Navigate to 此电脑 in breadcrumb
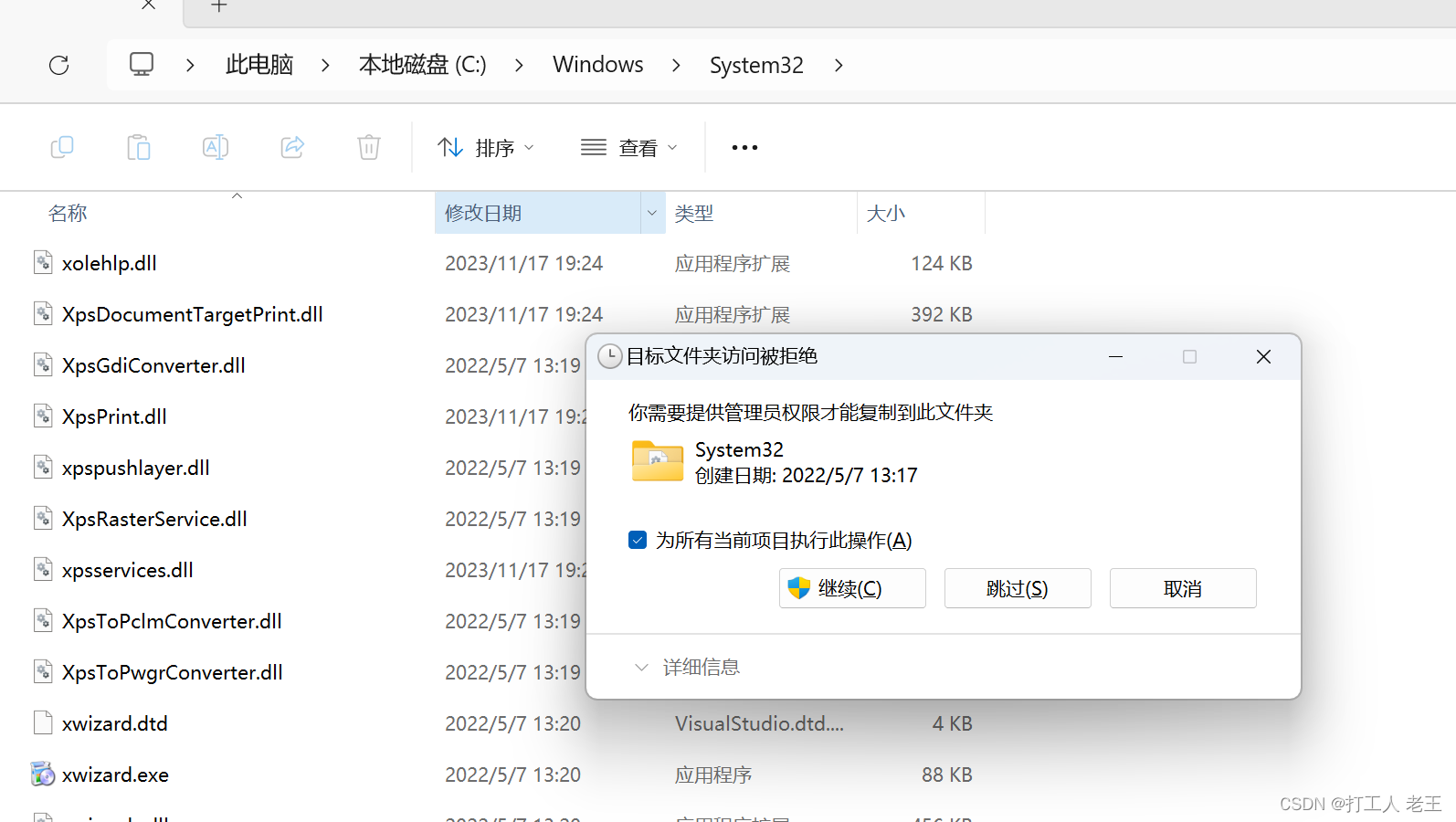 (259, 65)
